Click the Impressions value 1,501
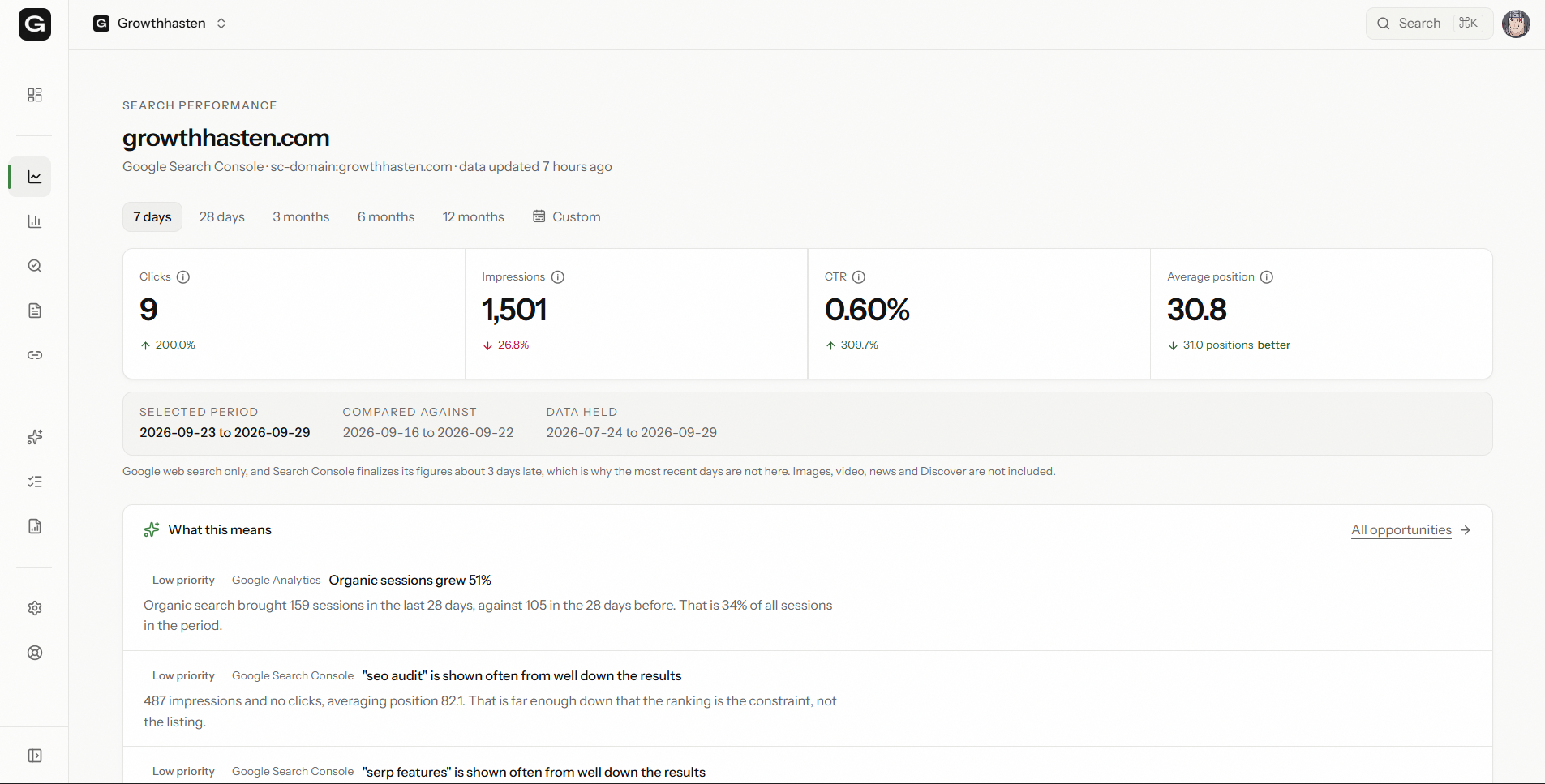Viewport: 1545px width, 784px height. point(514,310)
